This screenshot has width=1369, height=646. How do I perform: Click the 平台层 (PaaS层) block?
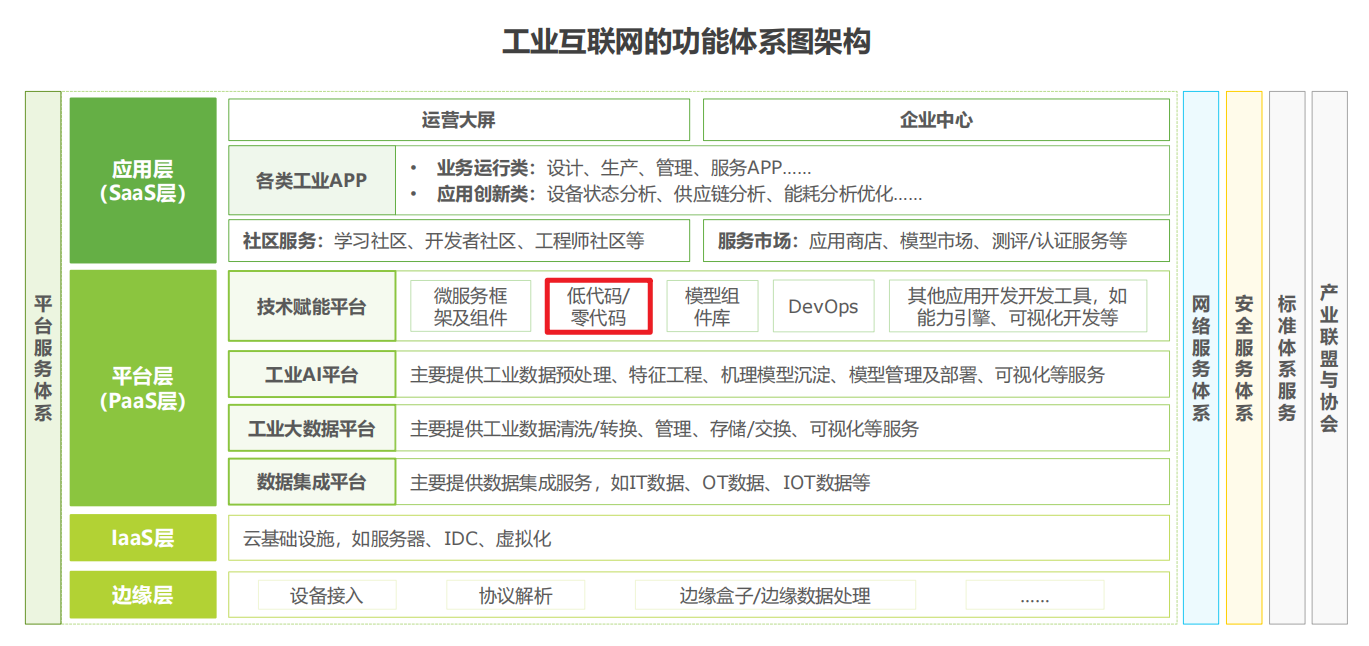143,388
